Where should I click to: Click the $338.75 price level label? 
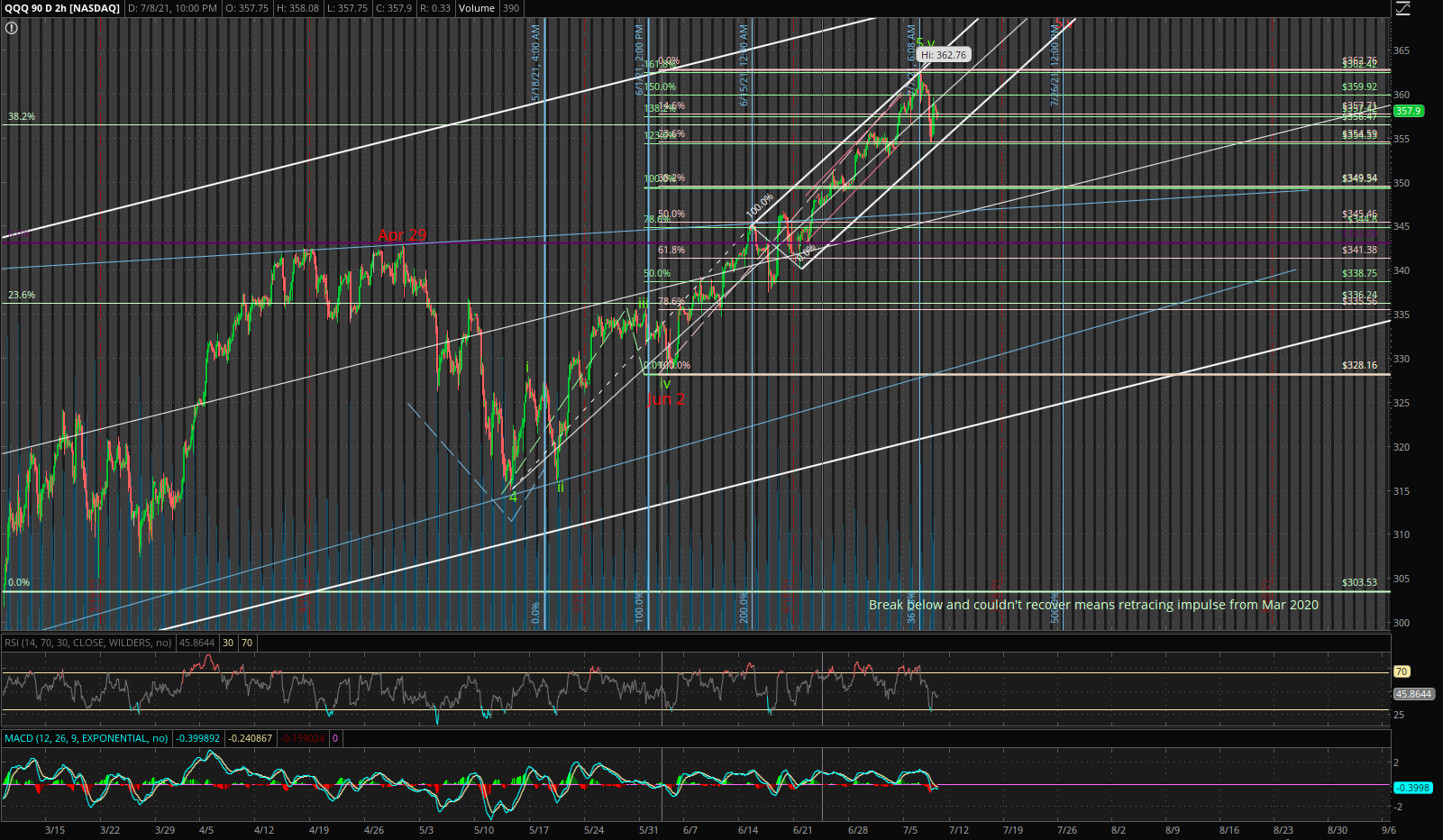point(1359,273)
